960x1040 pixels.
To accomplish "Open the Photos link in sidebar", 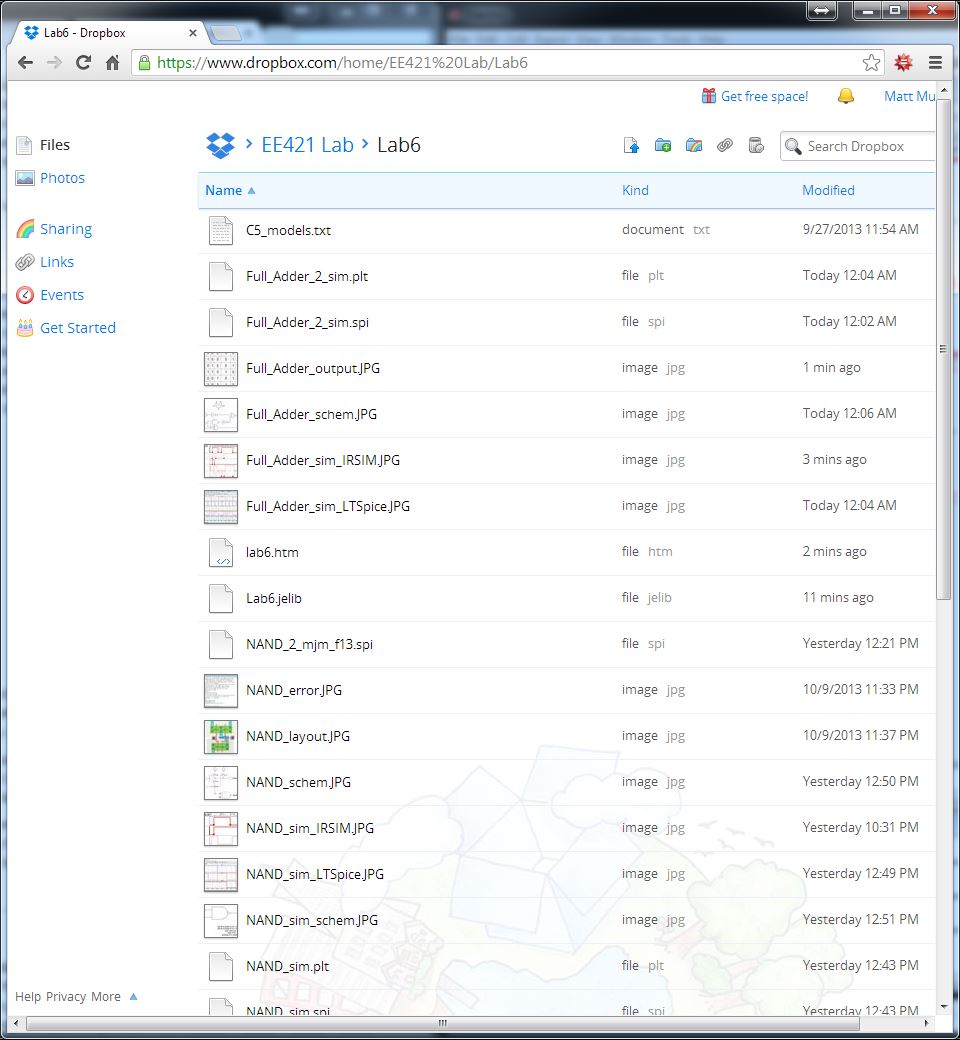I will [x=62, y=178].
